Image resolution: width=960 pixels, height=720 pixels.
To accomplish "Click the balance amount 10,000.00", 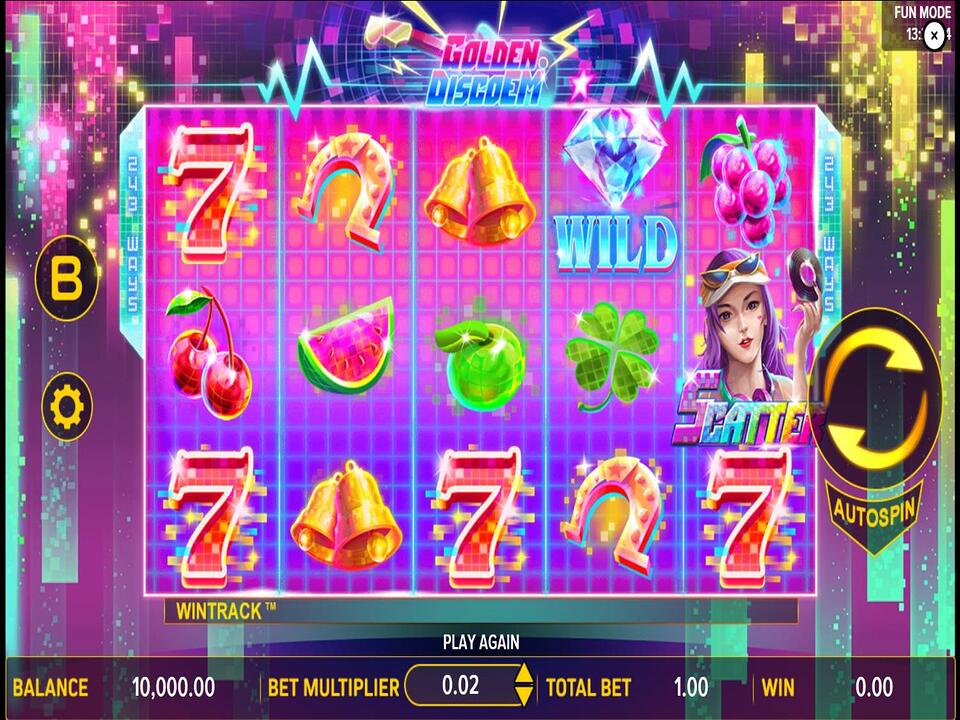I will pos(173,687).
